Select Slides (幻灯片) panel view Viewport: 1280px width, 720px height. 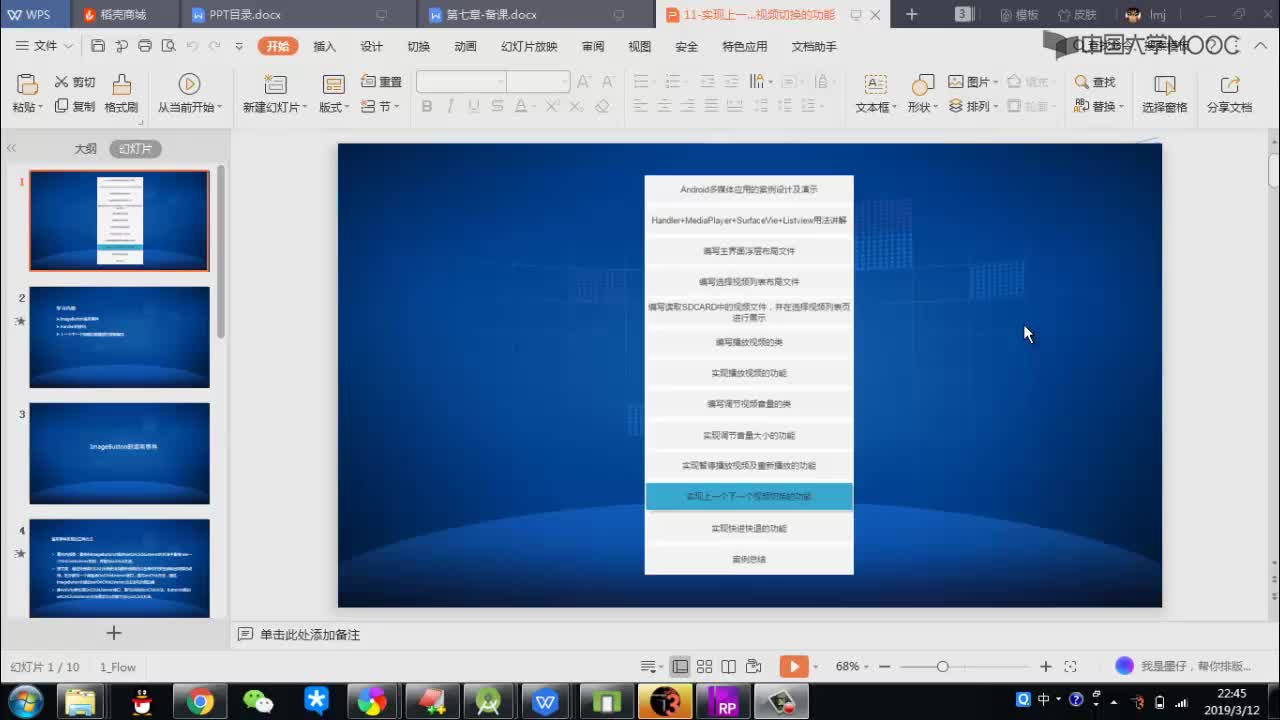click(x=135, y=148)
